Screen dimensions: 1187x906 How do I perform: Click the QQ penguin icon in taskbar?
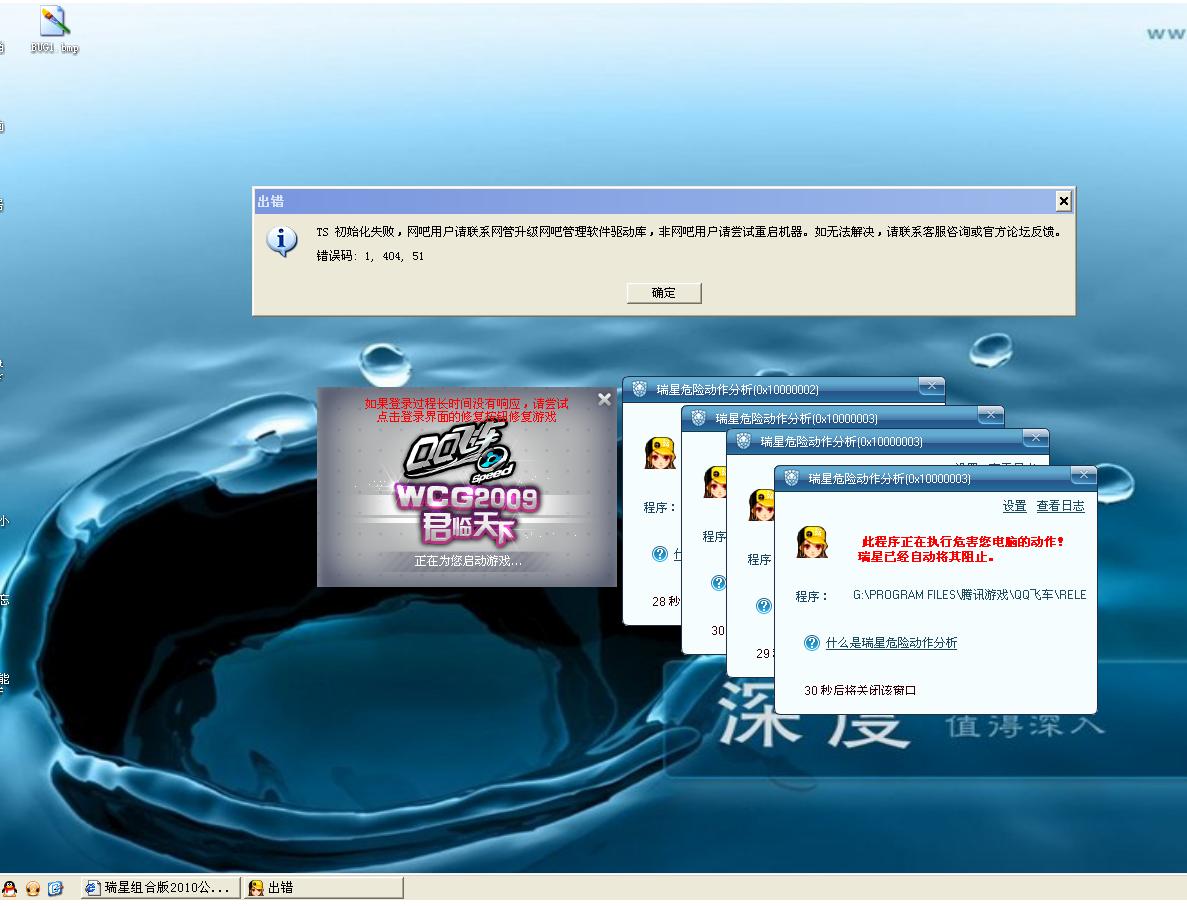tap(9, 889)
